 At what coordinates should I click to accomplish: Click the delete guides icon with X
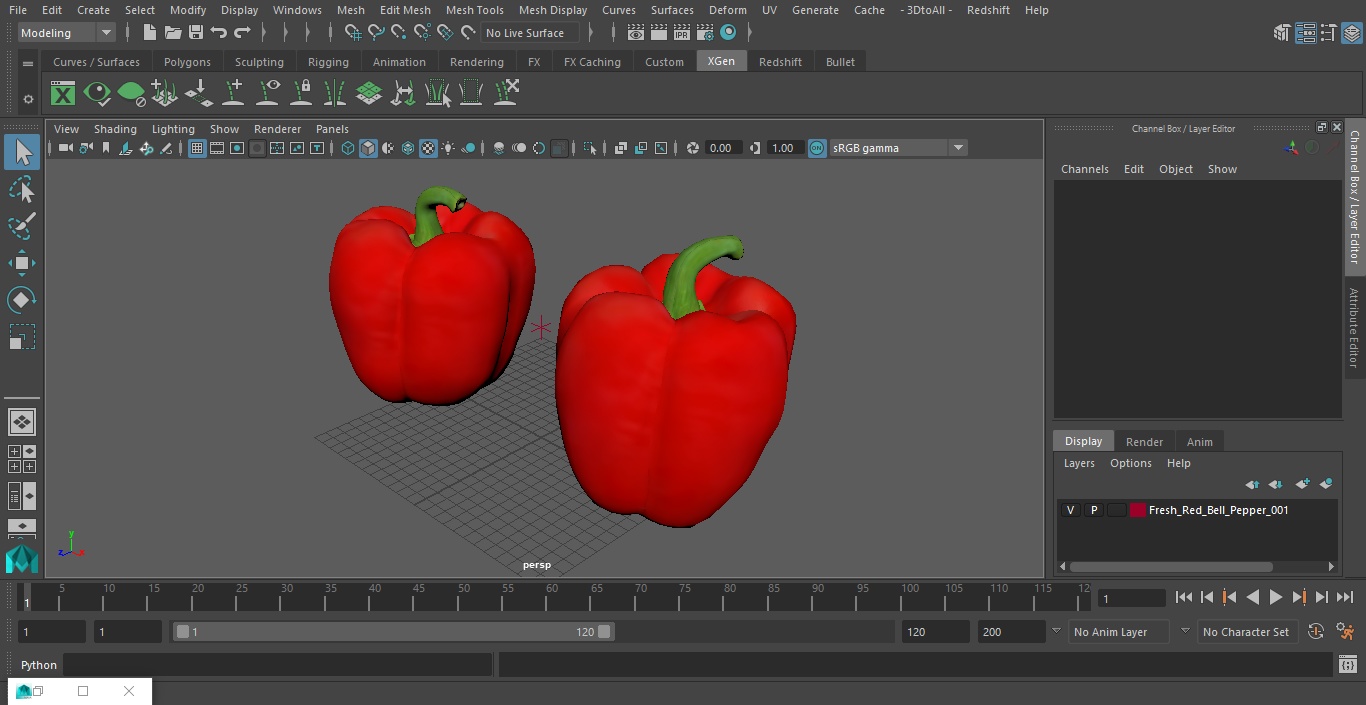pyautogui.click(x=505, y=94)
